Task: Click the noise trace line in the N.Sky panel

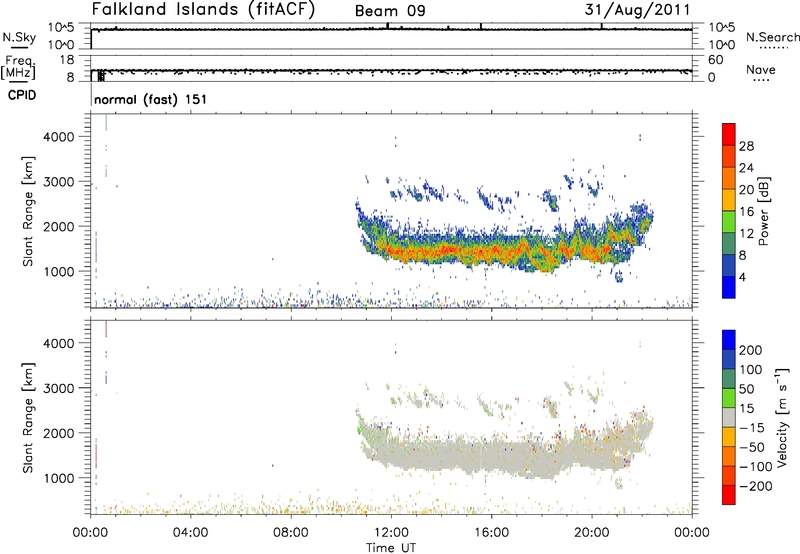Action: coord(391,30)
